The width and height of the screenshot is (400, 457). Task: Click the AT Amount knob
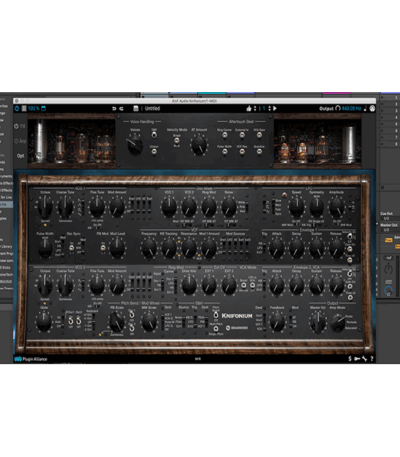[x=199, y=146]
